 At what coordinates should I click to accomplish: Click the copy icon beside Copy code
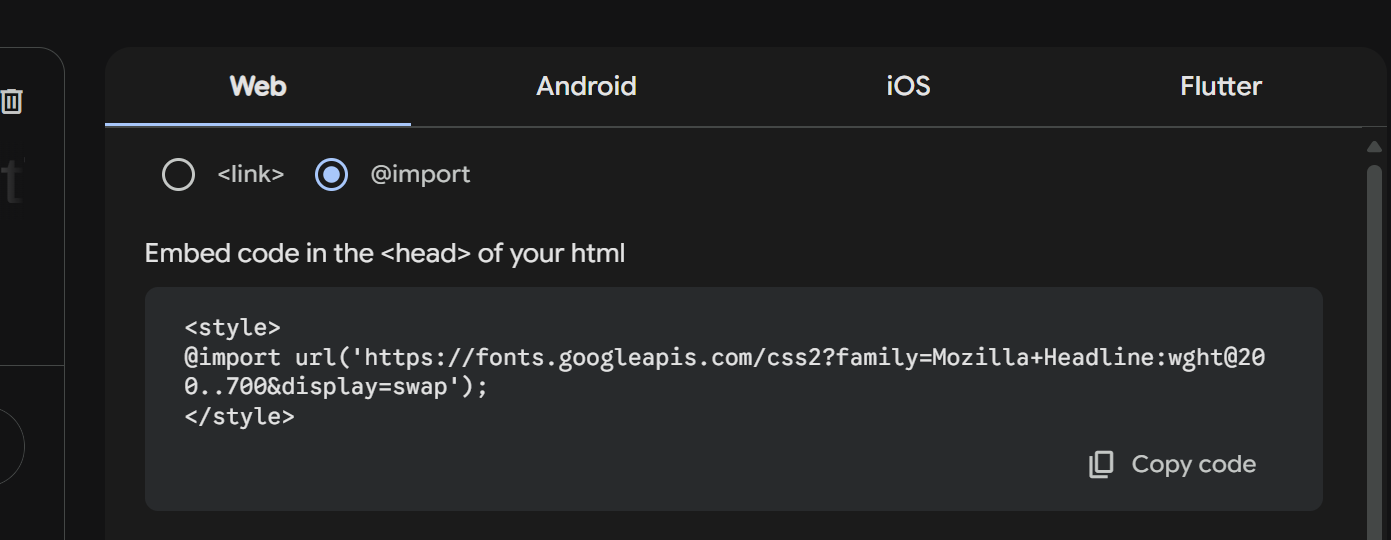pyautogui.click(x=1101, y=464)
